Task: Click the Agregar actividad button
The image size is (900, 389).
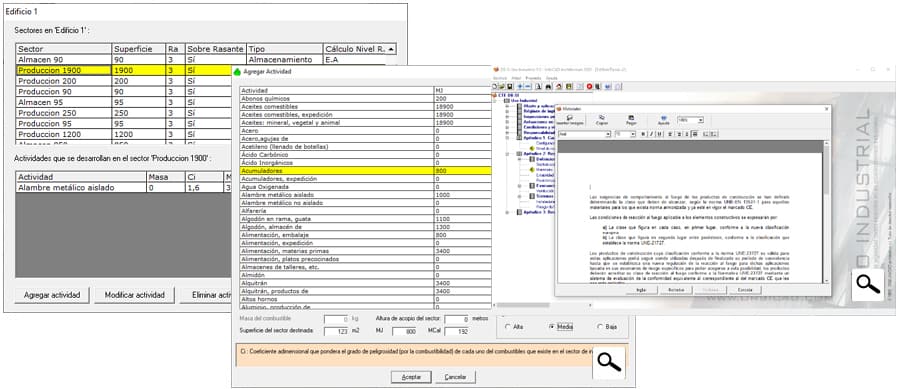Action: click(x=52, y=295)
